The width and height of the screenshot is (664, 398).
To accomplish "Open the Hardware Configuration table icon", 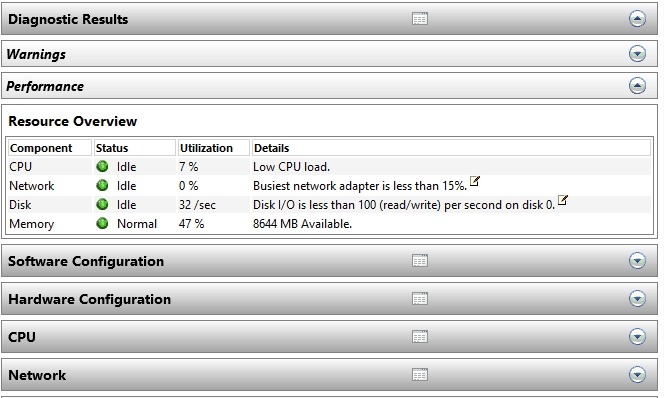I will click(x=420, y=298).
